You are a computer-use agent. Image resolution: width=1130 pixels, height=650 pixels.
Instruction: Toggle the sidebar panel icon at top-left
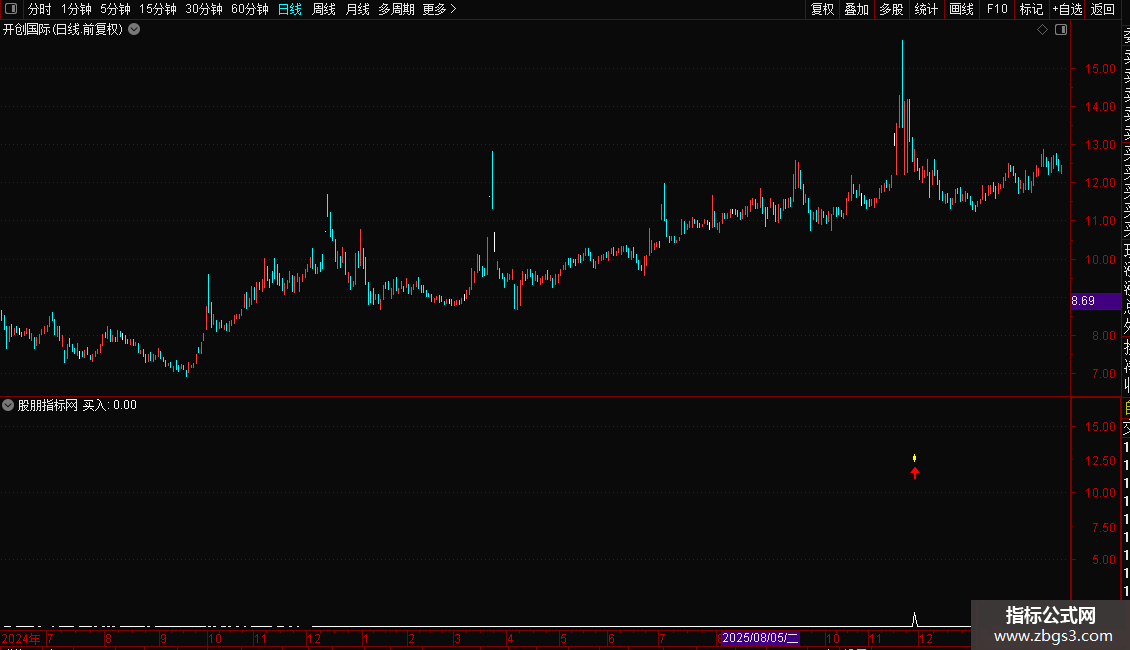(11, 9)
